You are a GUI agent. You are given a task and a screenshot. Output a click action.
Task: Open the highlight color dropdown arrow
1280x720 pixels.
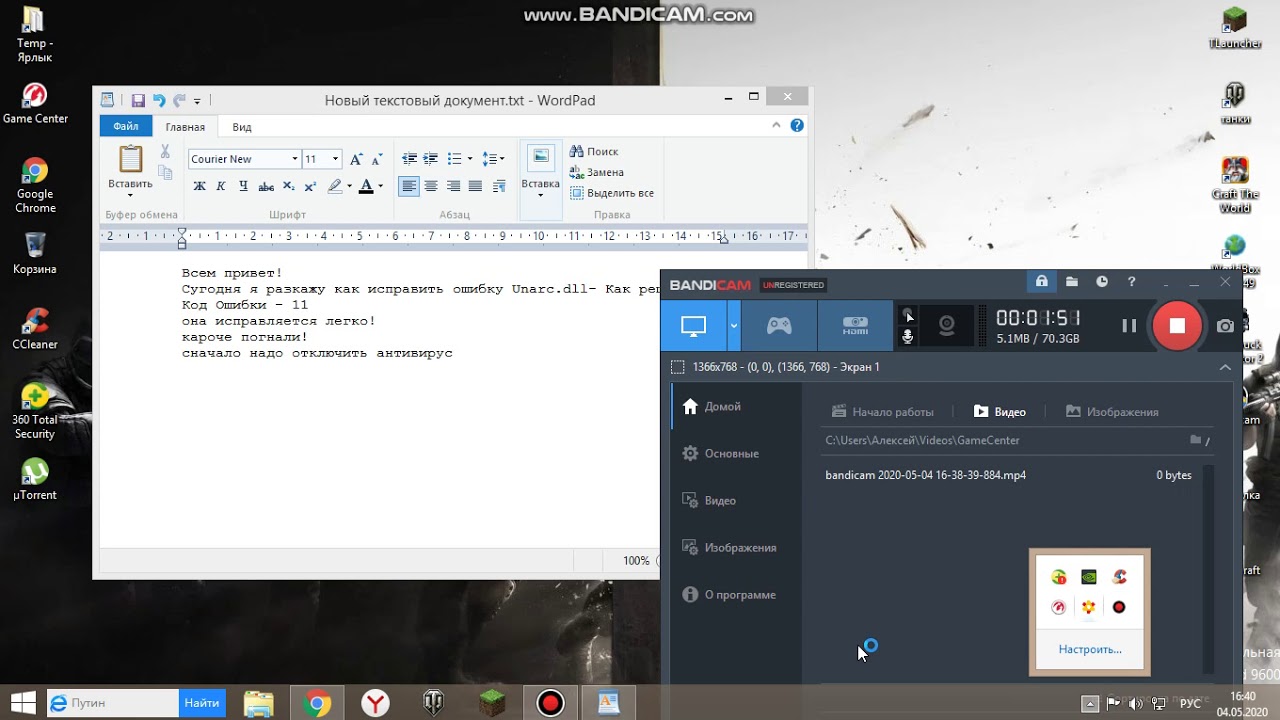point(349,186)
